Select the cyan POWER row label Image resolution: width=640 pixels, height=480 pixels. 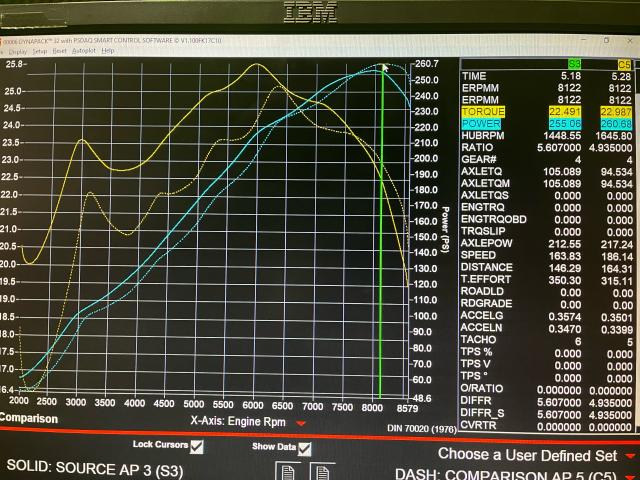(481, 124)
